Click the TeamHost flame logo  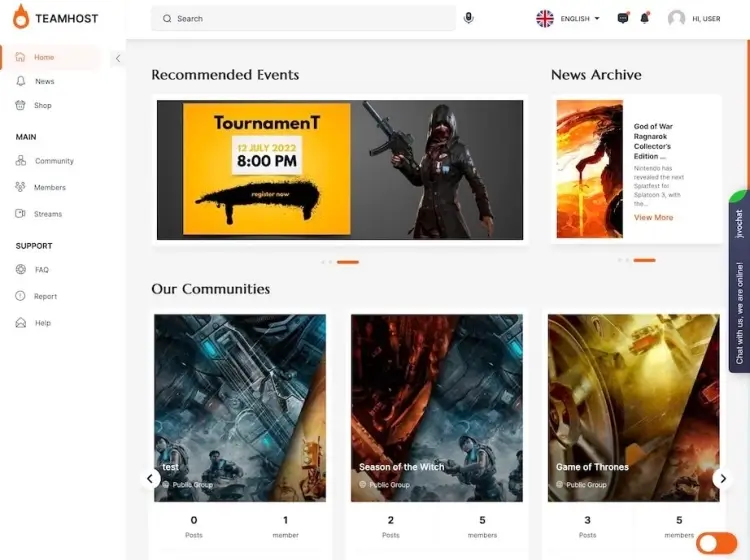point(21,17)
